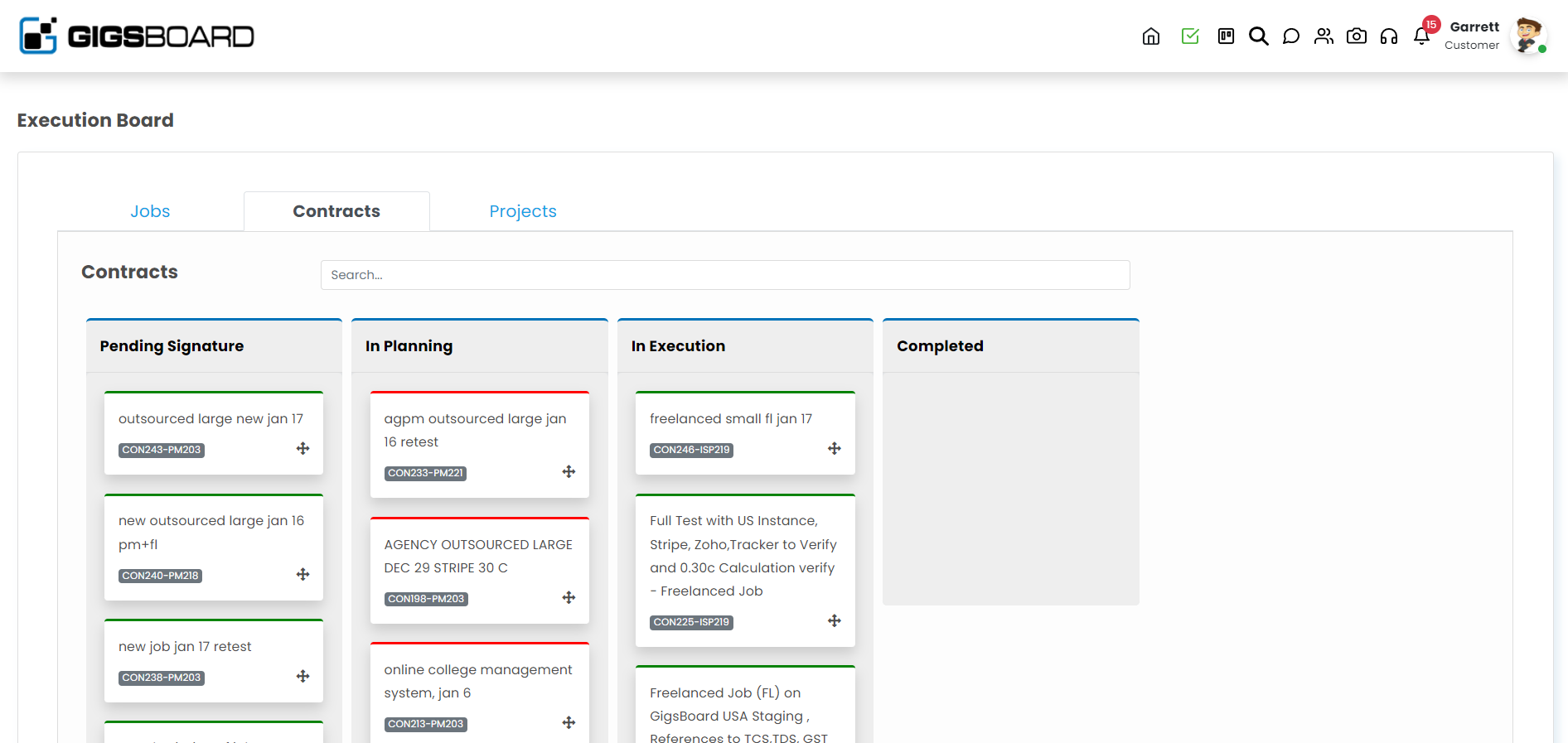Click the CON198-PM203 badge
1568x743 pixels.
point(426,599)
